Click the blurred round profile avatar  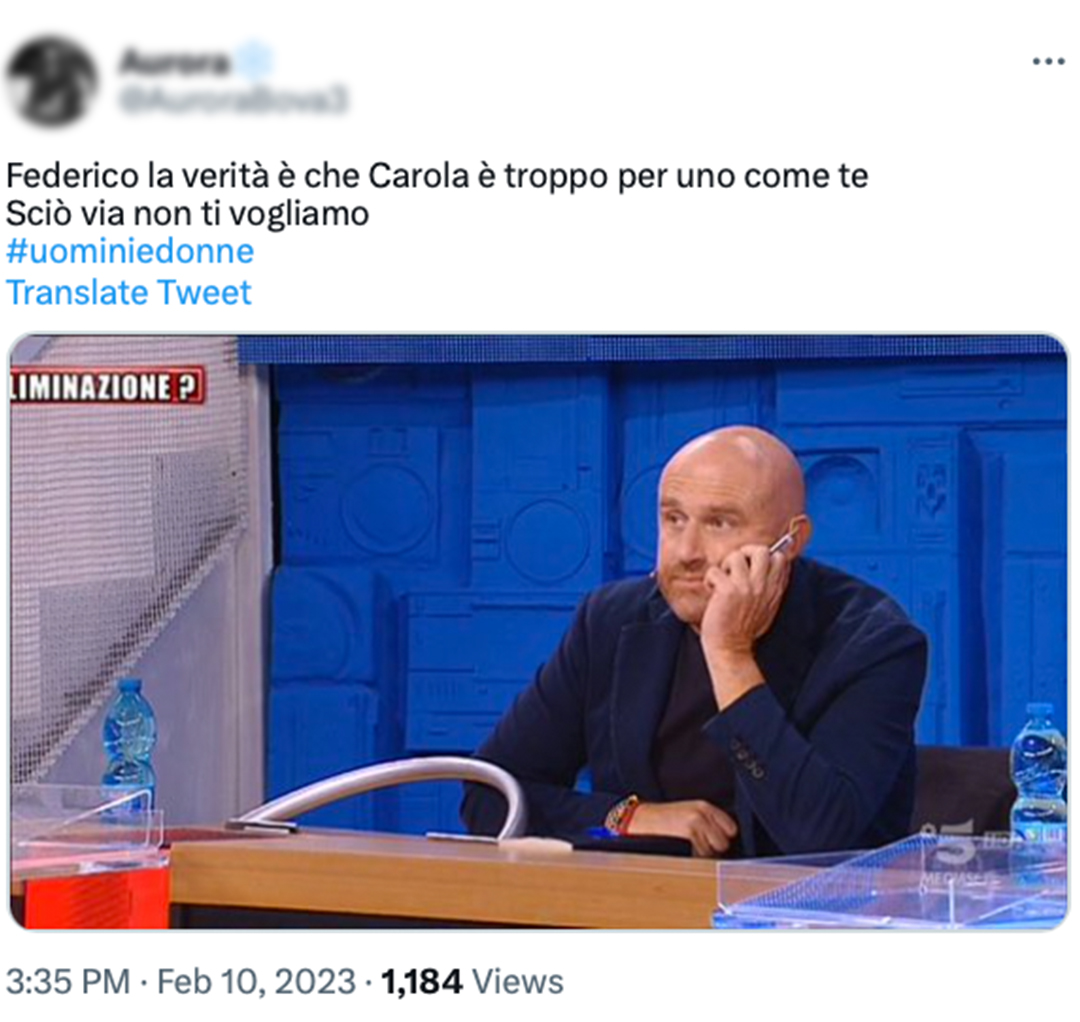52,81
